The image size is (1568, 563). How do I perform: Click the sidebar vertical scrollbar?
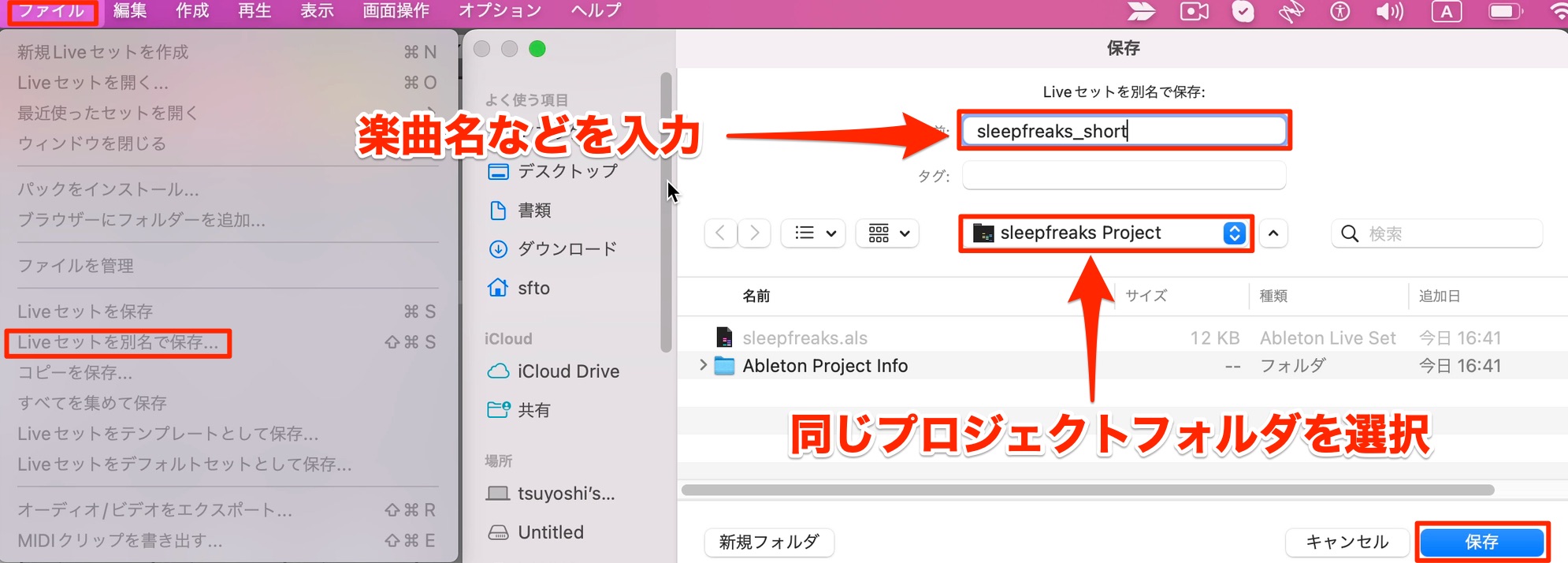tap(666, 211)
